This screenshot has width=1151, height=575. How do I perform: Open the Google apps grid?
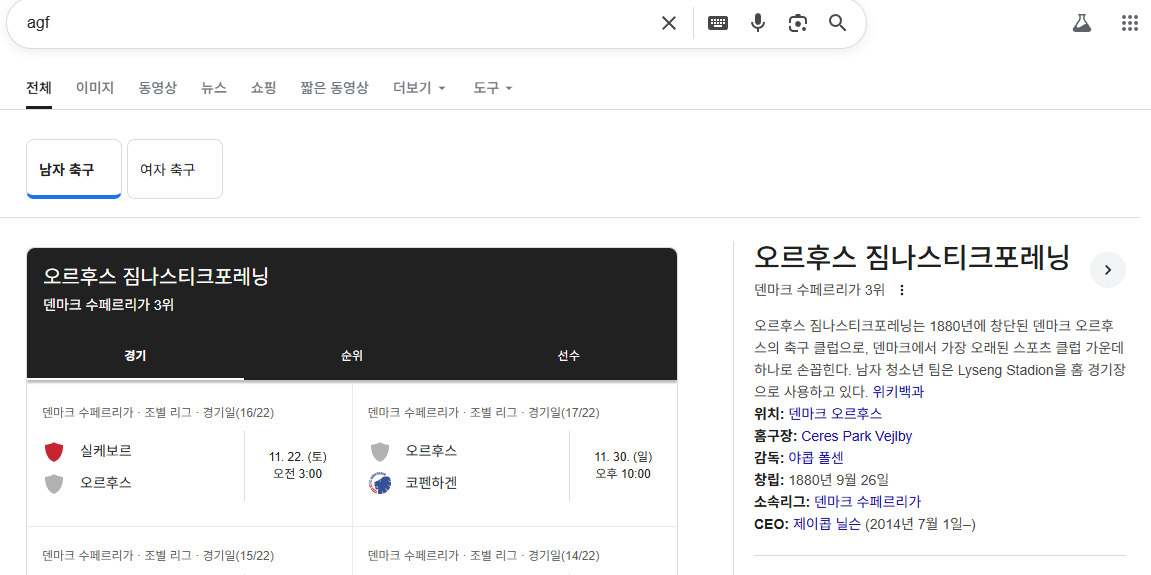click(1130, 23)
